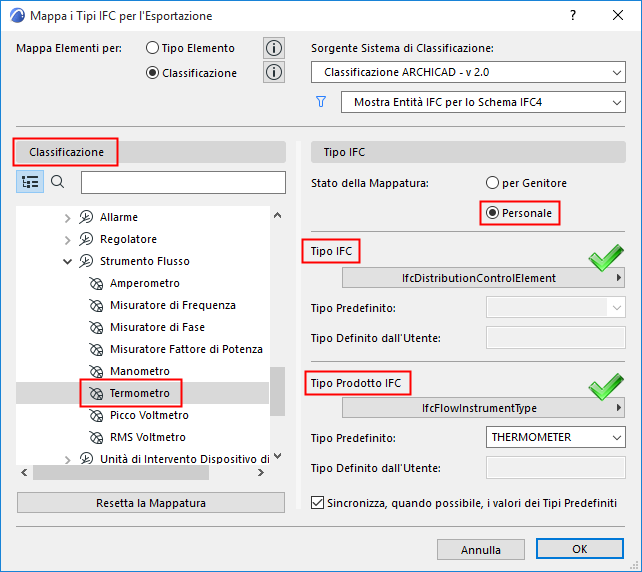Viewport: 642px width, 572px height.
Task: Click tree scroll up arrow
Action: (278, 215)
